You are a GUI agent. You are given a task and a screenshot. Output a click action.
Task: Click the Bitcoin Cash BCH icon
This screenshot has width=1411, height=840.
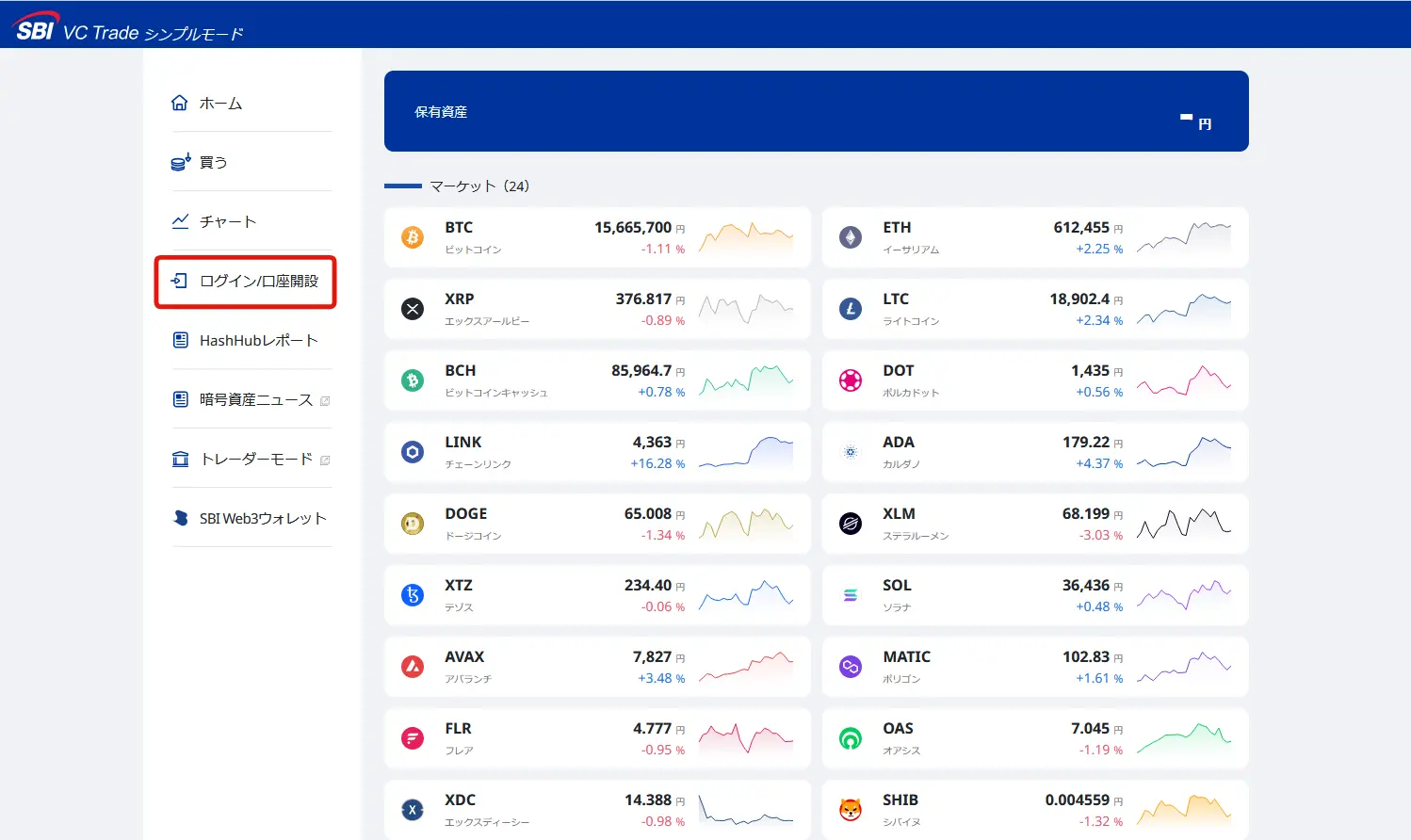[x=413, y=380]
